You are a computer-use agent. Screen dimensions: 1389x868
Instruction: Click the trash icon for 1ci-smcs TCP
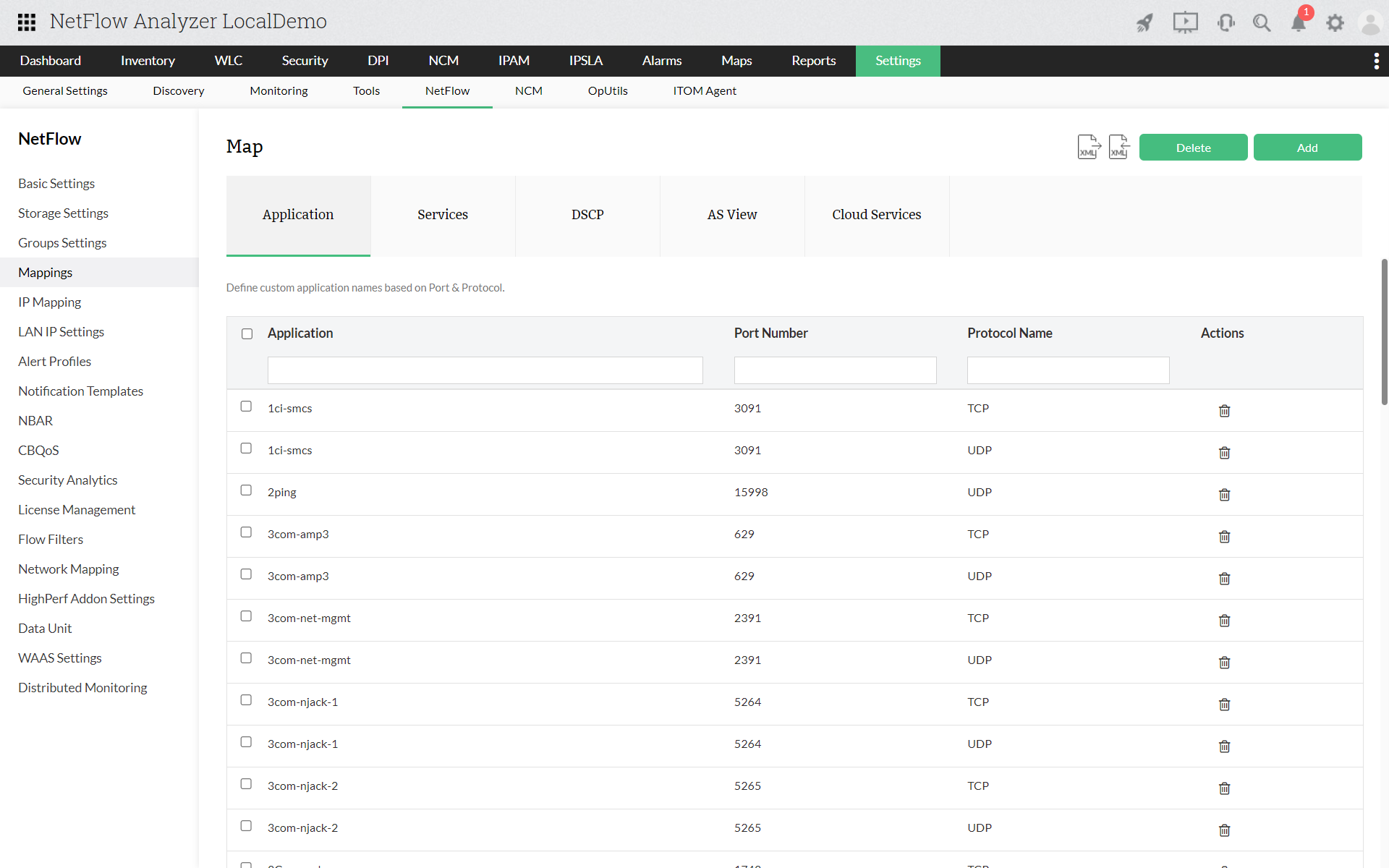[1223, 408]
